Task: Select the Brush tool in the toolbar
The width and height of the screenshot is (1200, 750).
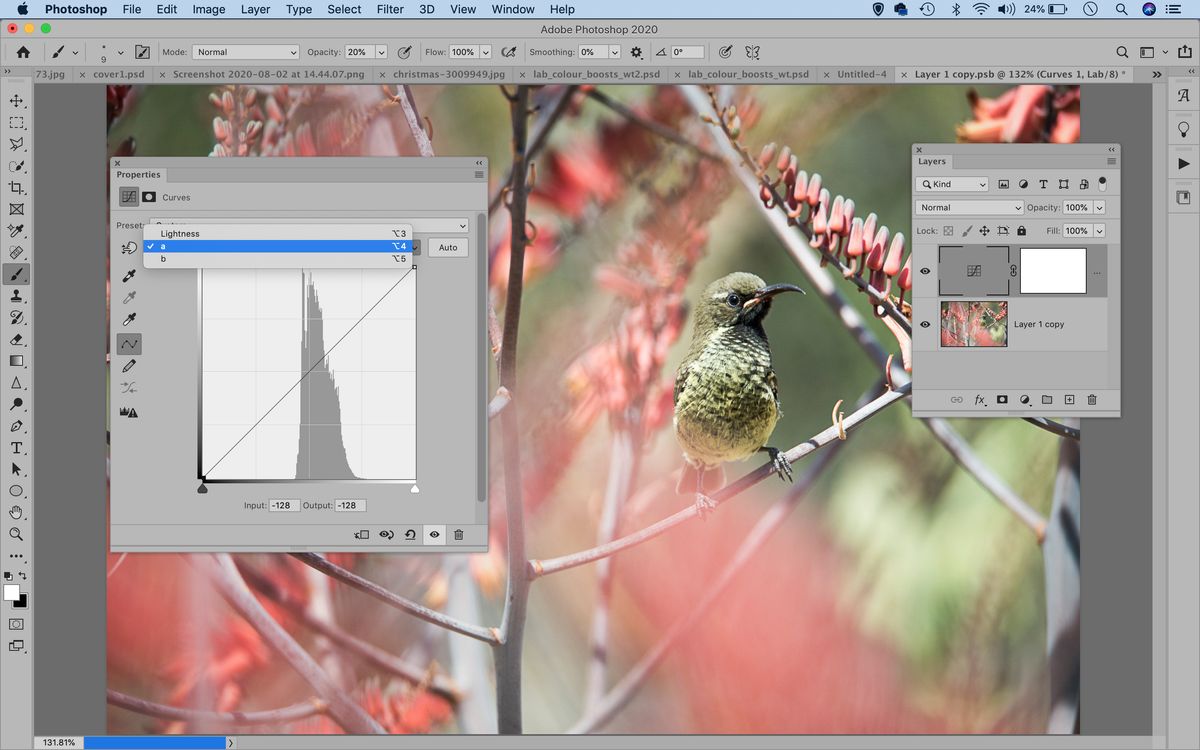Action: 15,273
